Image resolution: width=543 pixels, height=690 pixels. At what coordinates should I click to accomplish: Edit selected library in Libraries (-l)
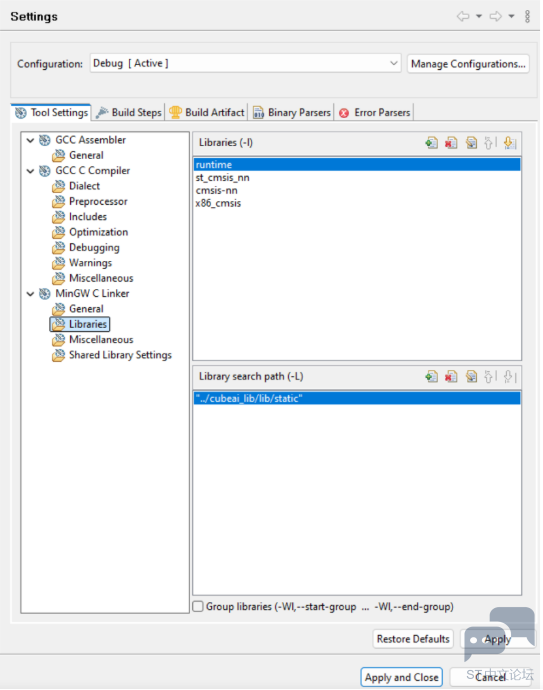(471, 143)
